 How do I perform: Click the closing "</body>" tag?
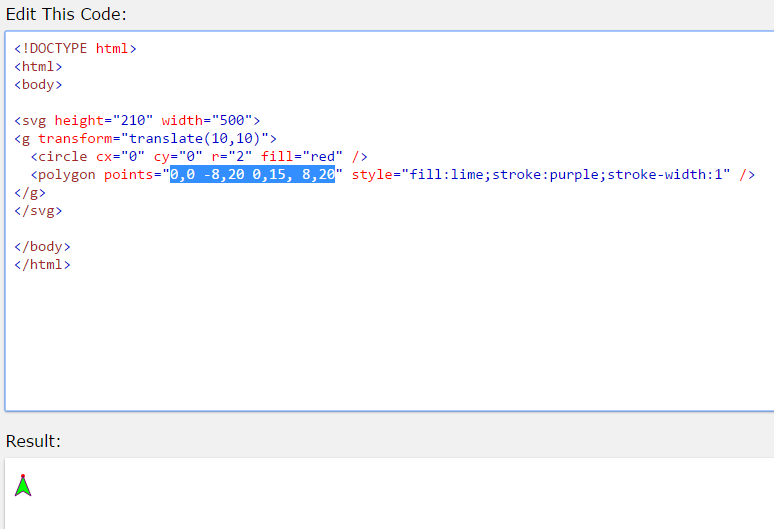[x=42, y=246]
